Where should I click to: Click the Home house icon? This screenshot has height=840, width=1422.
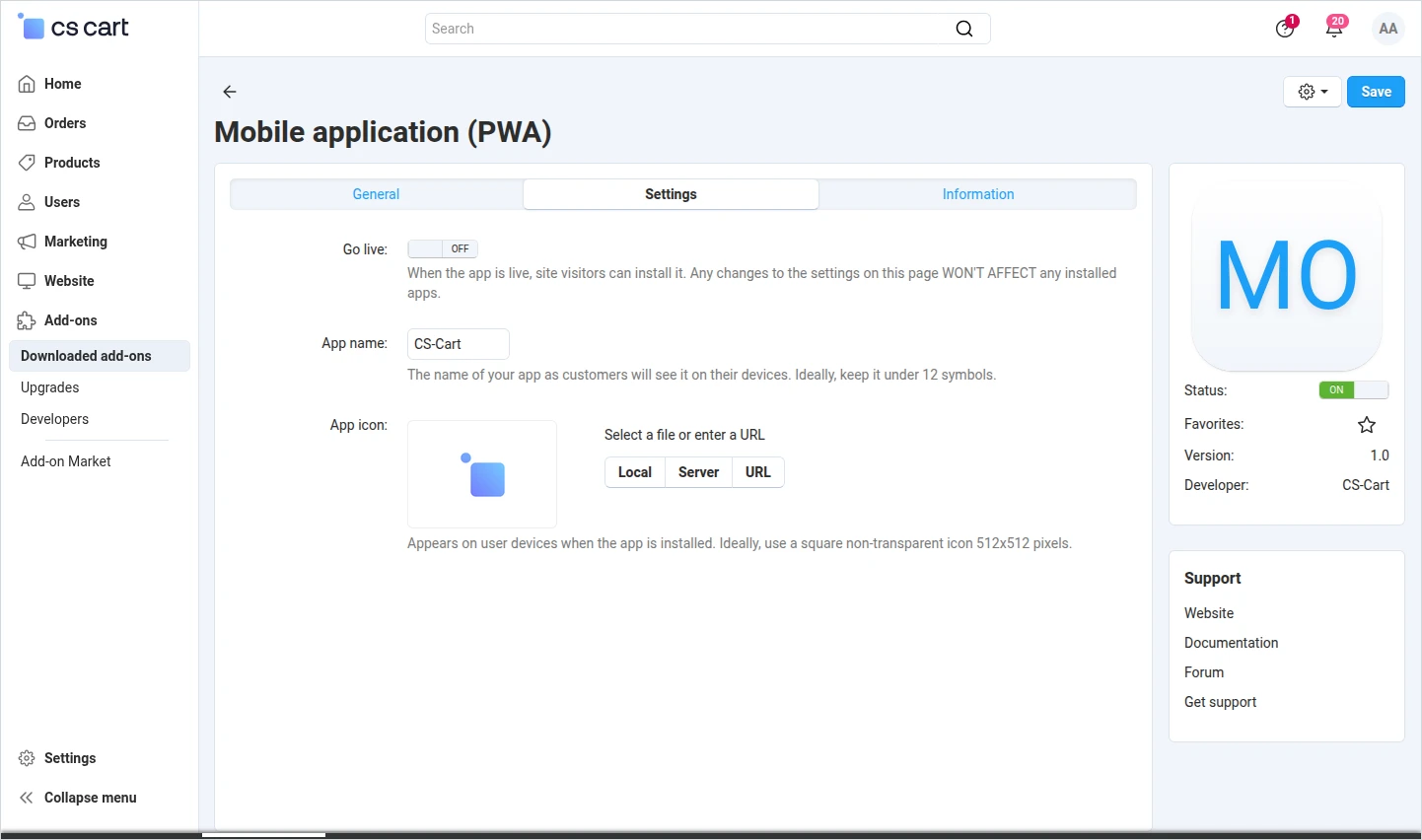click(27, 84)
